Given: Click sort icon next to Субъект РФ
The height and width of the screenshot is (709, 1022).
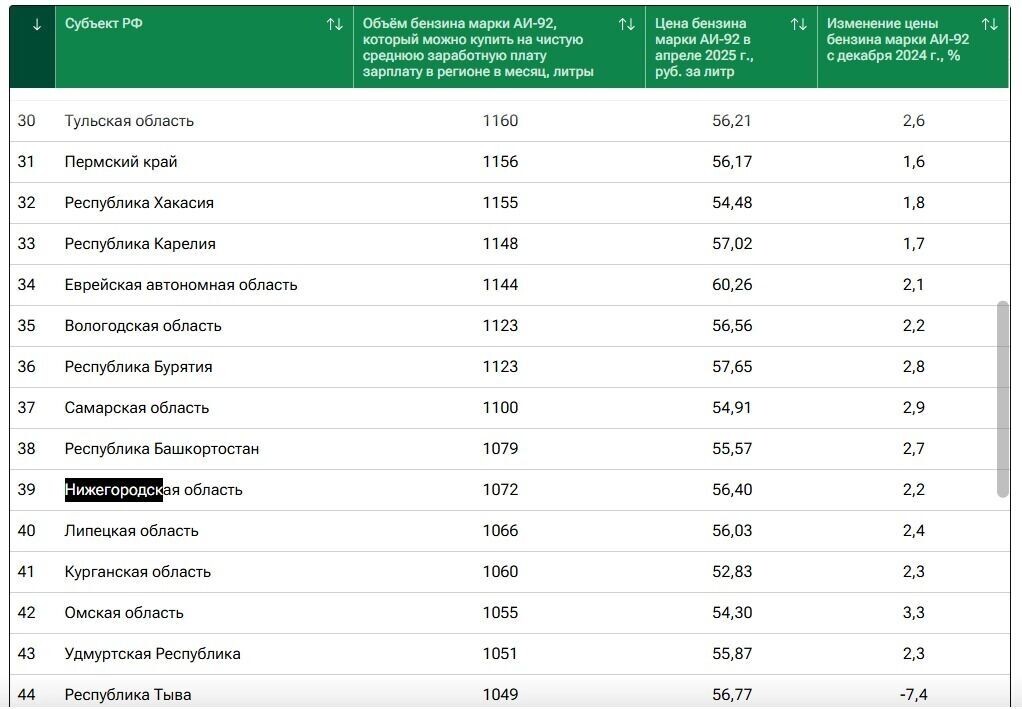Looking at the screenshot, I should coord(335,25).
